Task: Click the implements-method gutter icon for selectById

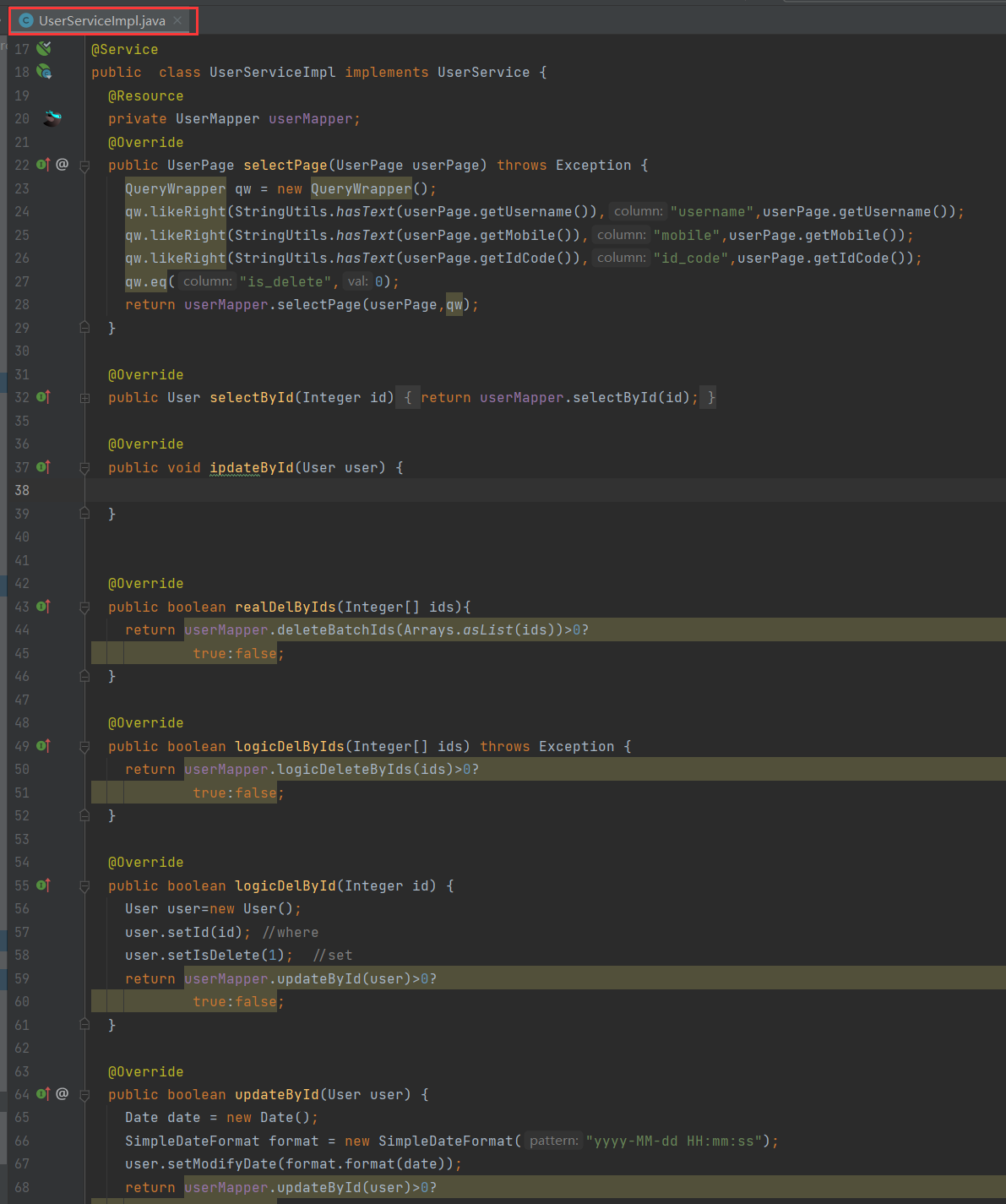Action: coord(44,397)
